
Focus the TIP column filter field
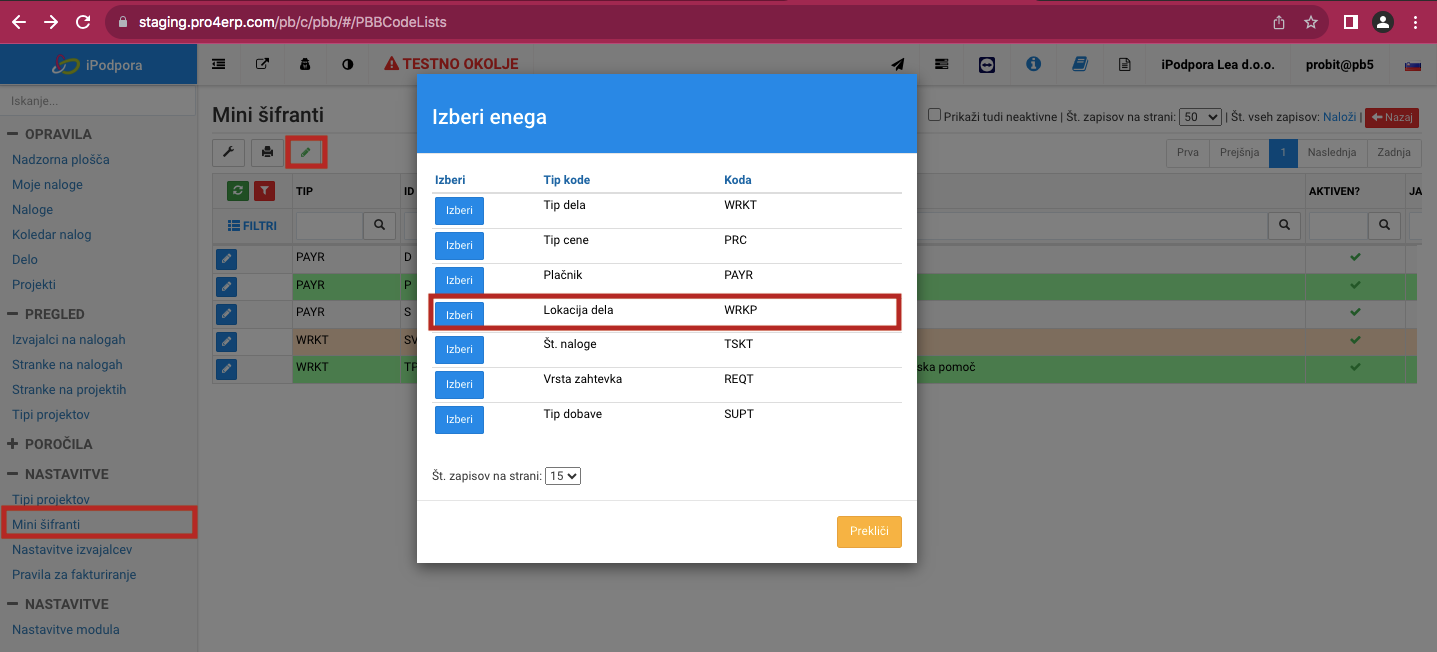point(329,226)
